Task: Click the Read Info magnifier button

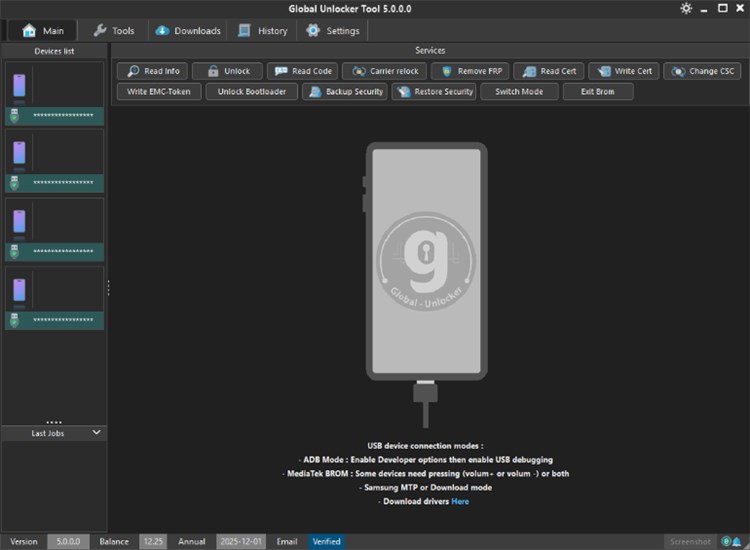Action: coord(152,71)
